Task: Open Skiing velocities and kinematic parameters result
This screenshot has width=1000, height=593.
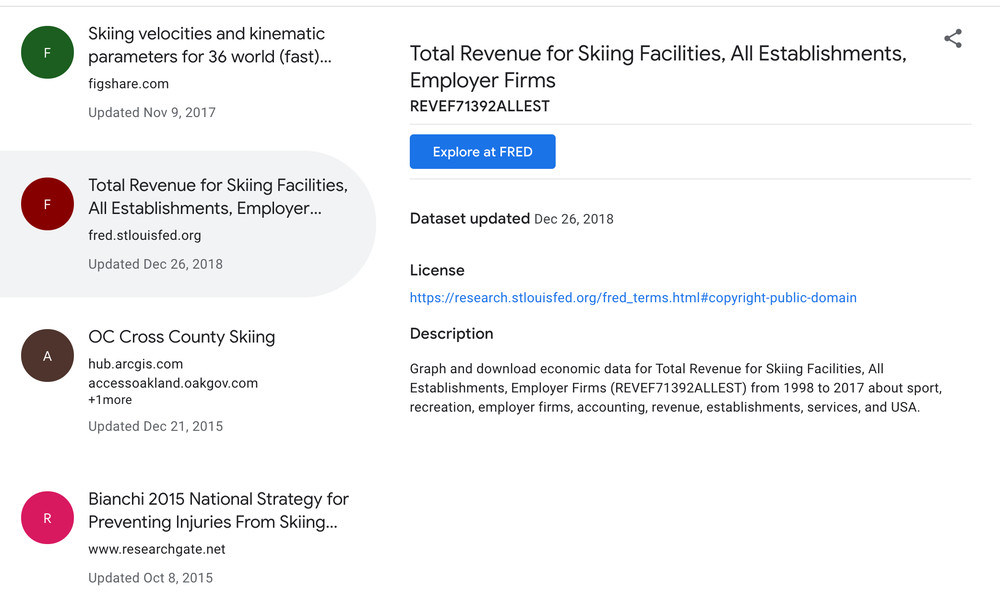Action: coord(209,45)
